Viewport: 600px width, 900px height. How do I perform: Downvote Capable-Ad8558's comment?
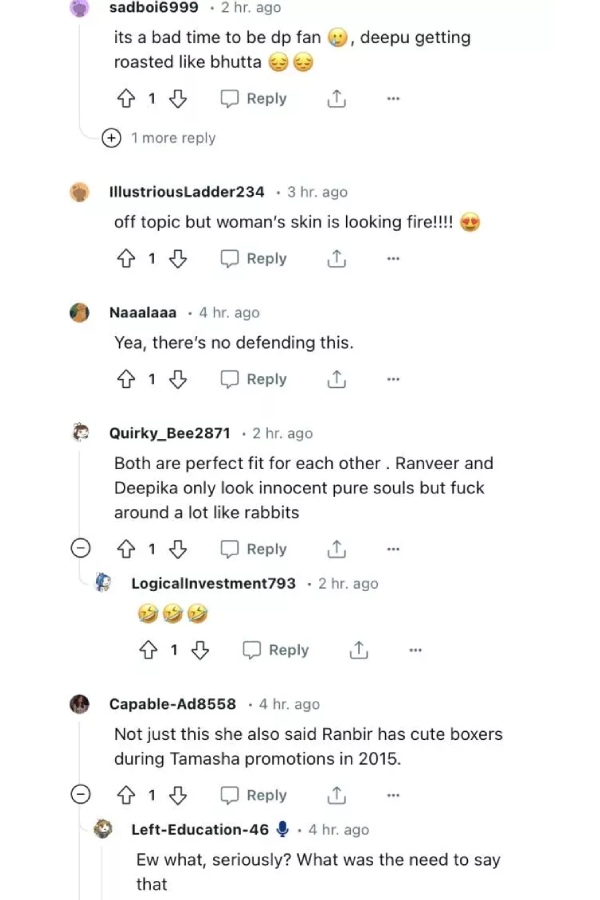pos(178,796)
